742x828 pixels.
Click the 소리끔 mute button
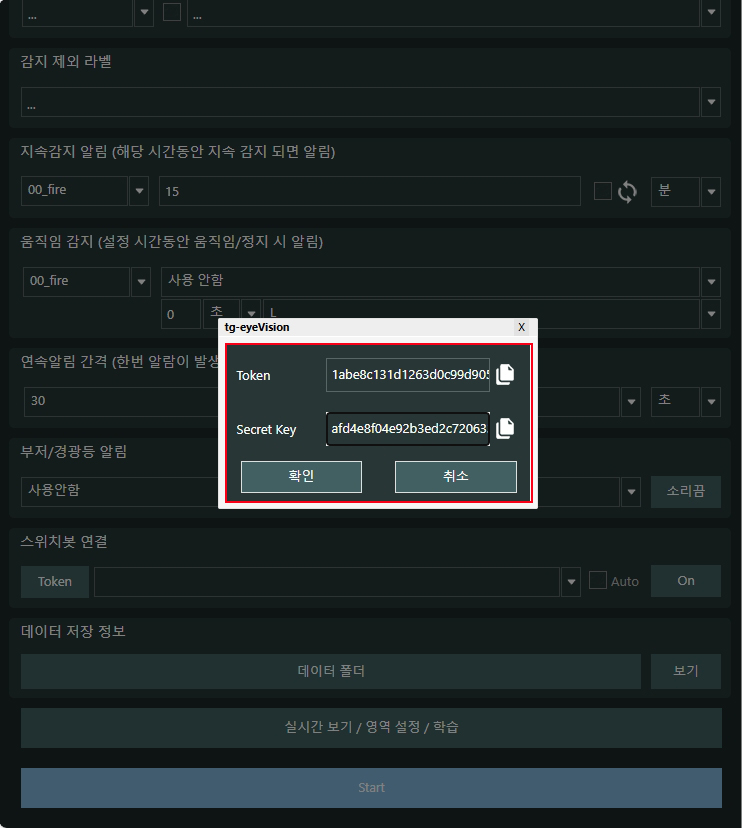[685, 491]
